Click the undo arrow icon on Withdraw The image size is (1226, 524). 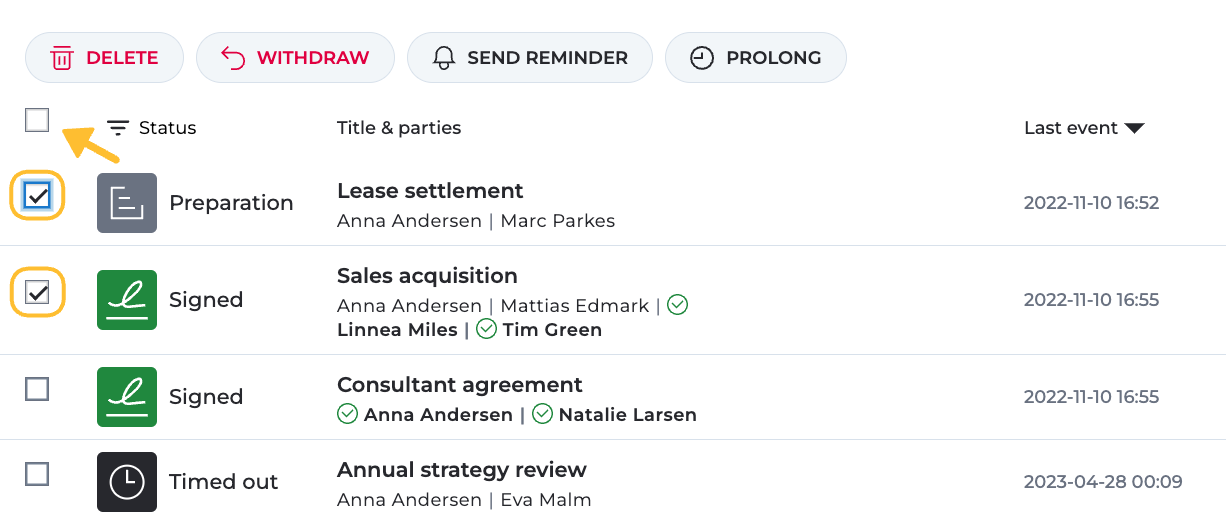point(233,58)
